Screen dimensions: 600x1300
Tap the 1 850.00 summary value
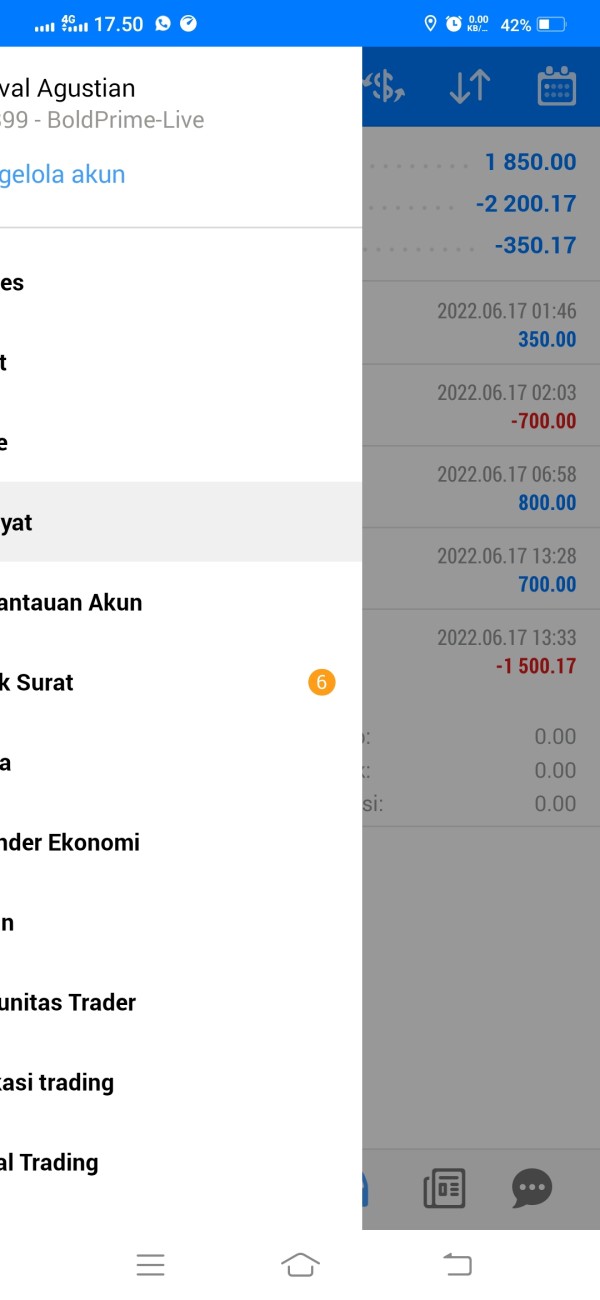tap(531, 162)
